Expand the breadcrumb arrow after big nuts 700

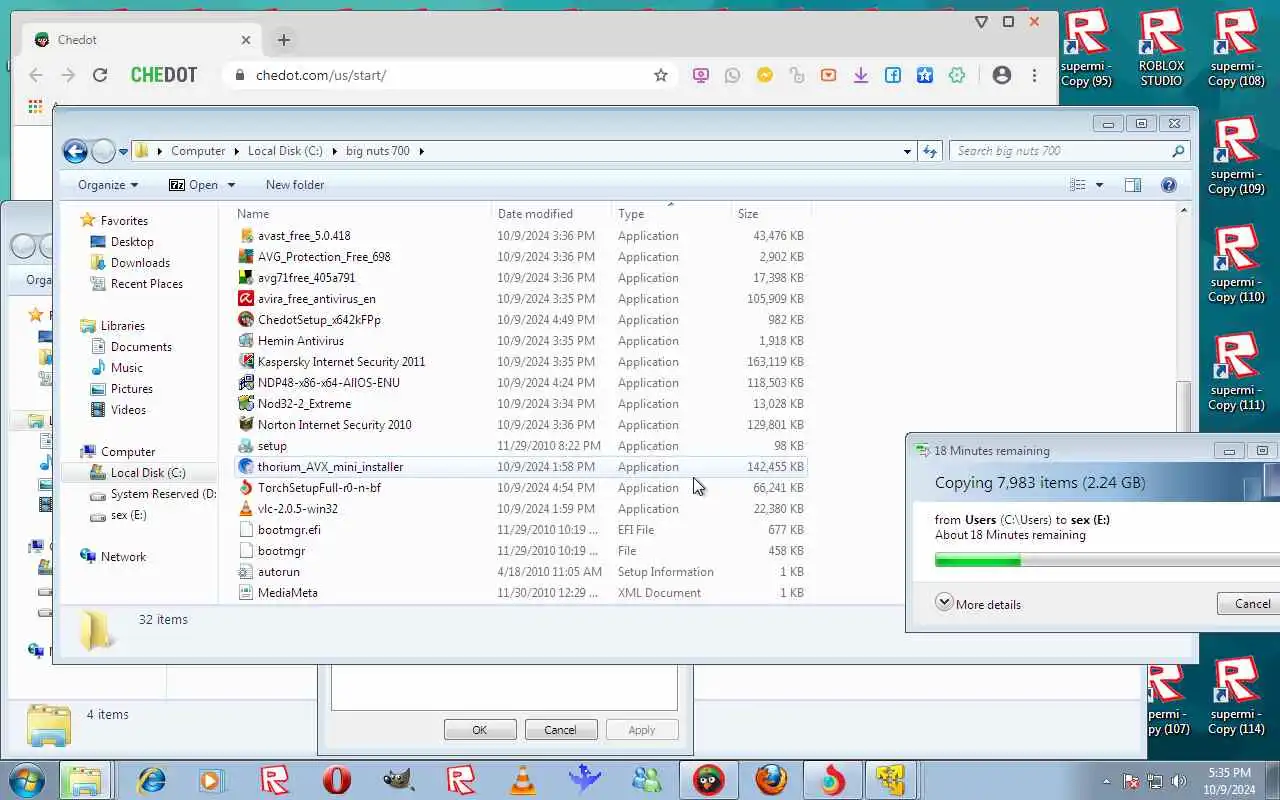[x=421, y=151]
